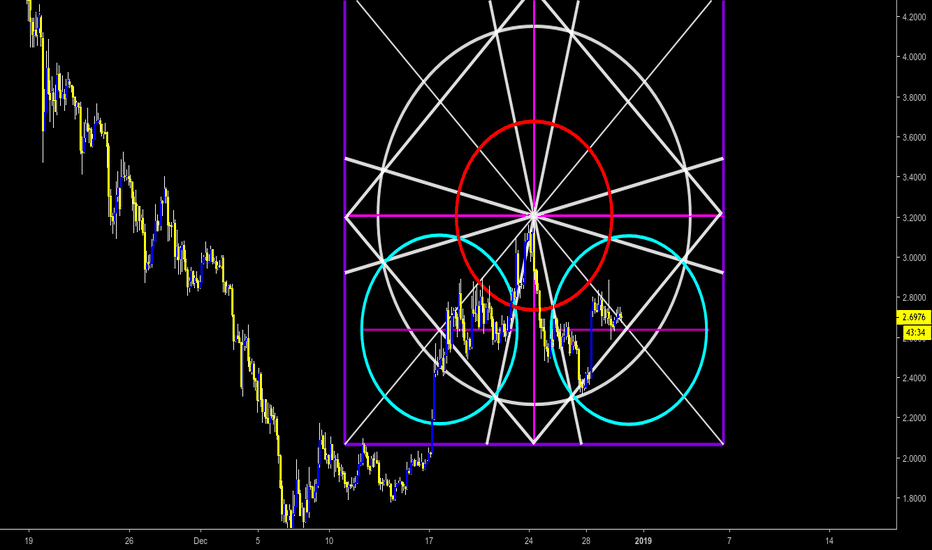Select the 2.4000 price axis label
The image size is (932, 550).
(x=914, y=378)
